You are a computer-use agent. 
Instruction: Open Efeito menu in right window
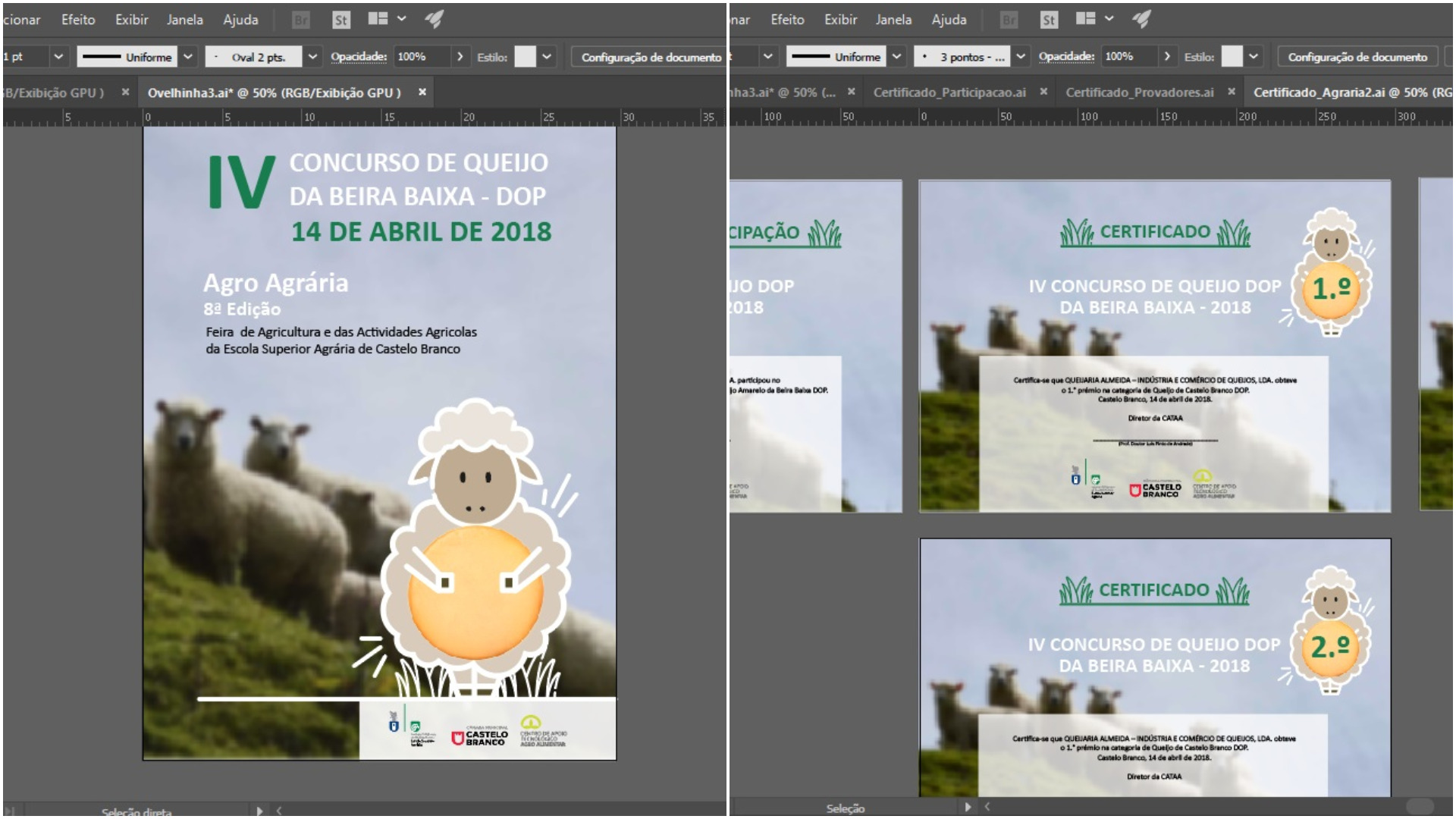[x=787, y=20]
